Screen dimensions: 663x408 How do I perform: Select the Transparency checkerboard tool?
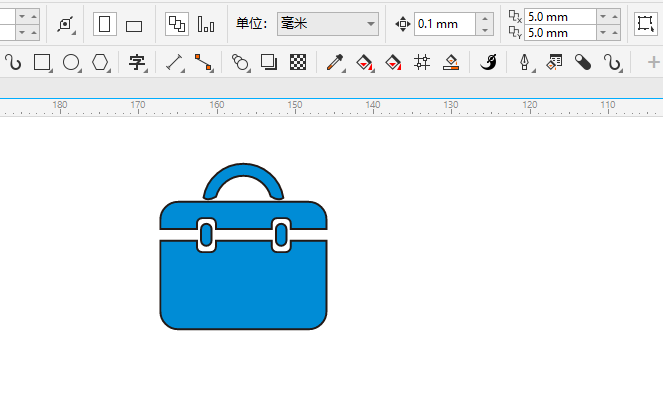[x=297, y=62]
